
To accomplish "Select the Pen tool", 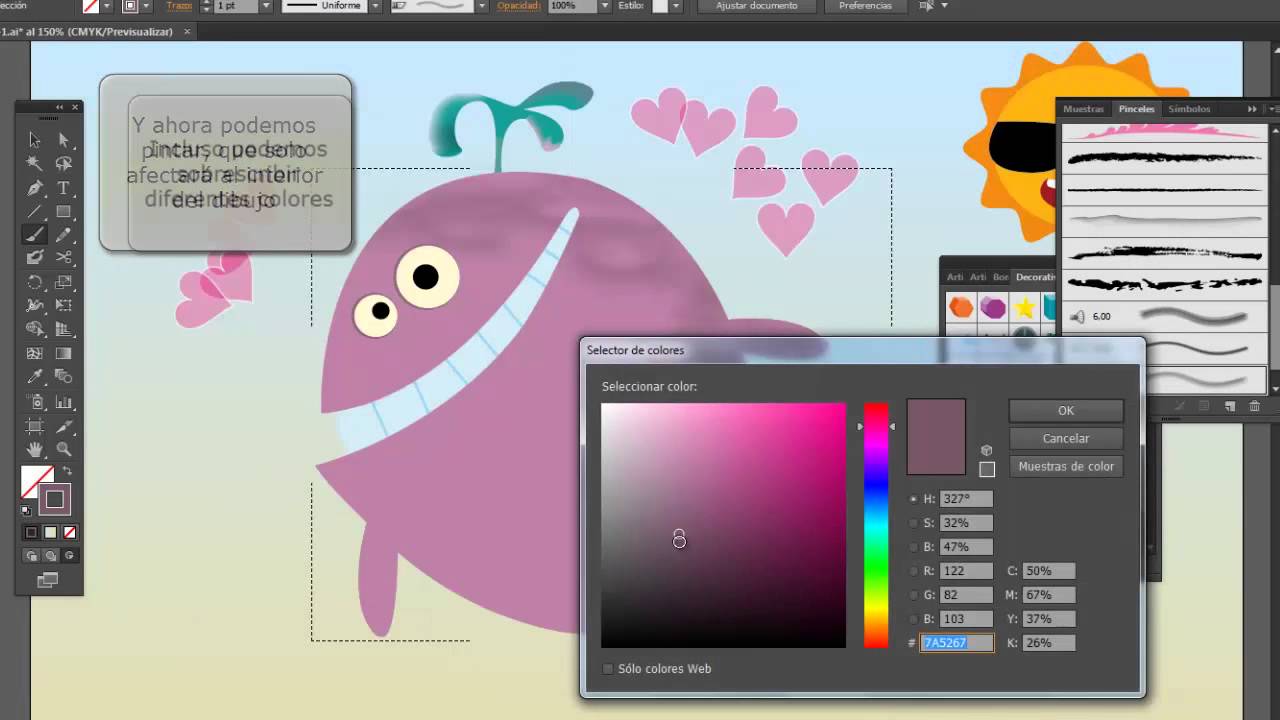I will pos(35,187).
